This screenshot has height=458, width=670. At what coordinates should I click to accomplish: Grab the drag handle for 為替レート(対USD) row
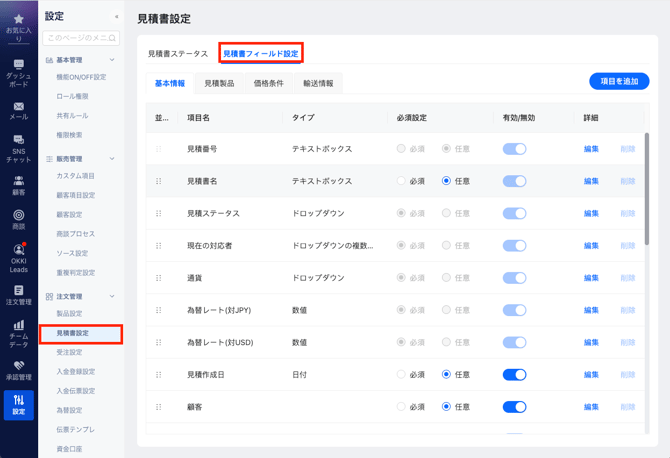(159, 342)
